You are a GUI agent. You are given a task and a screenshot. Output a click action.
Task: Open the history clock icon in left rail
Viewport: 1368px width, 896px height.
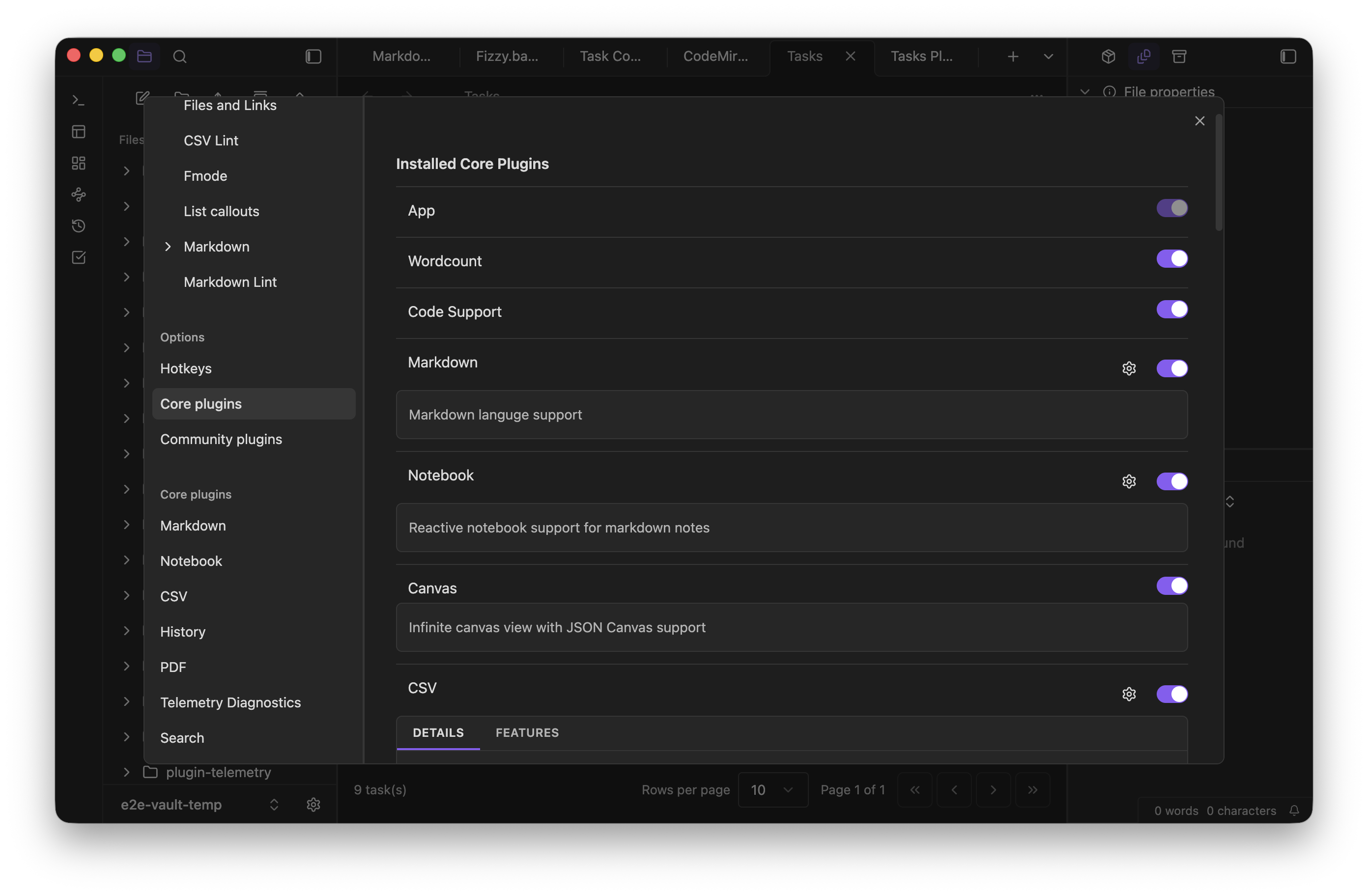(x=79, y=226)
